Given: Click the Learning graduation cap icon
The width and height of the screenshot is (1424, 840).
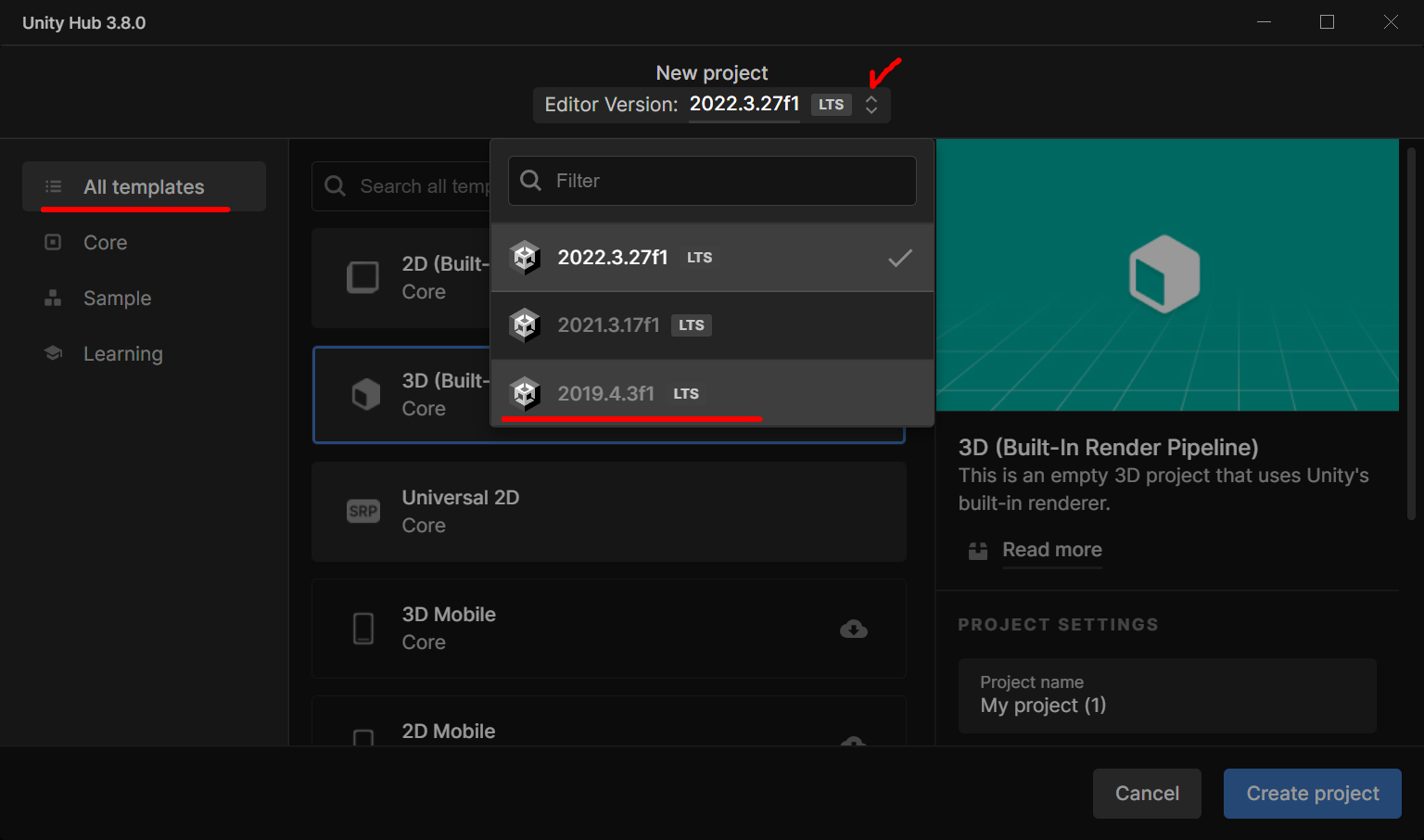Looking at the screenshot, I should 54,353.
